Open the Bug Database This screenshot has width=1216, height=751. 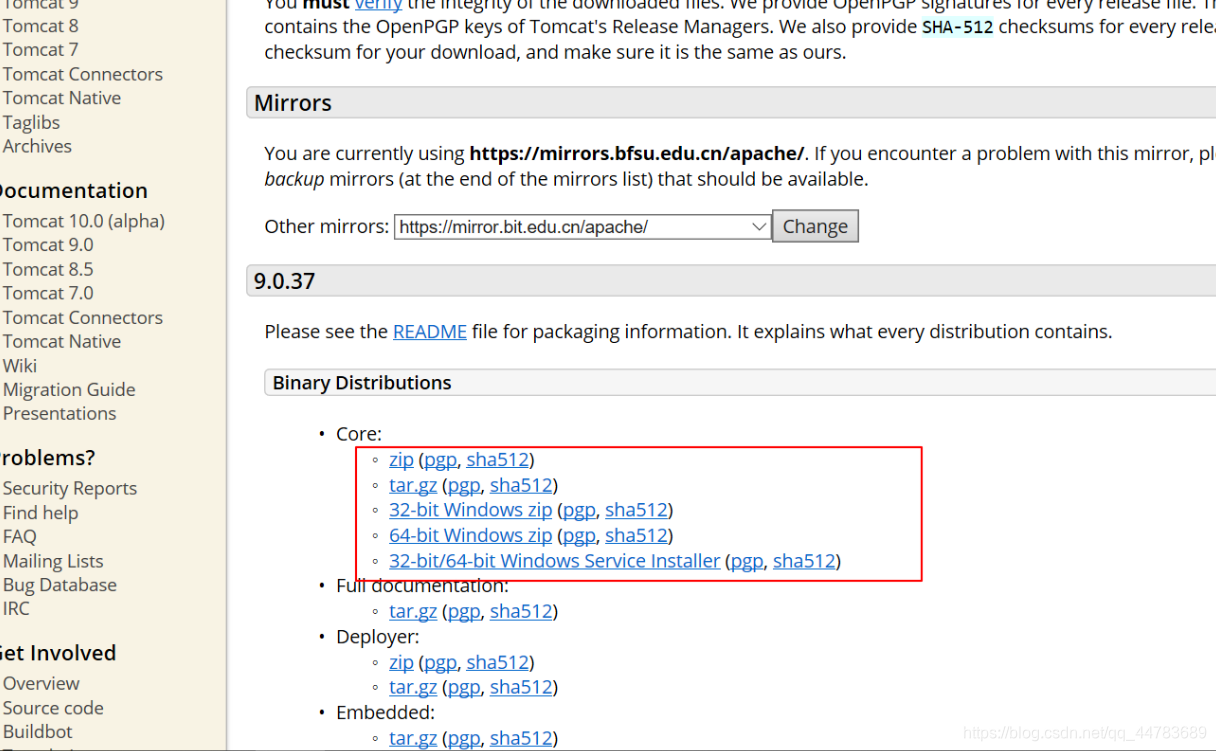pyautogui.click(x=59, y=585)
